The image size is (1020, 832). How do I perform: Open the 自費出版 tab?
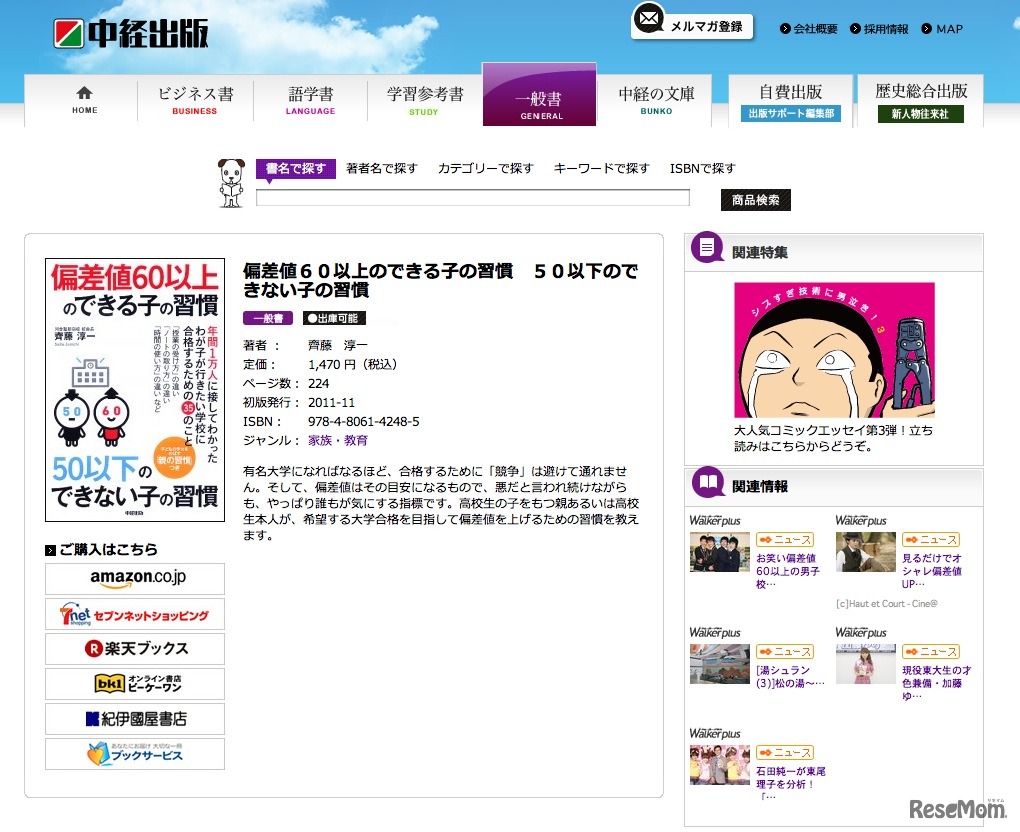pos(790,101)
